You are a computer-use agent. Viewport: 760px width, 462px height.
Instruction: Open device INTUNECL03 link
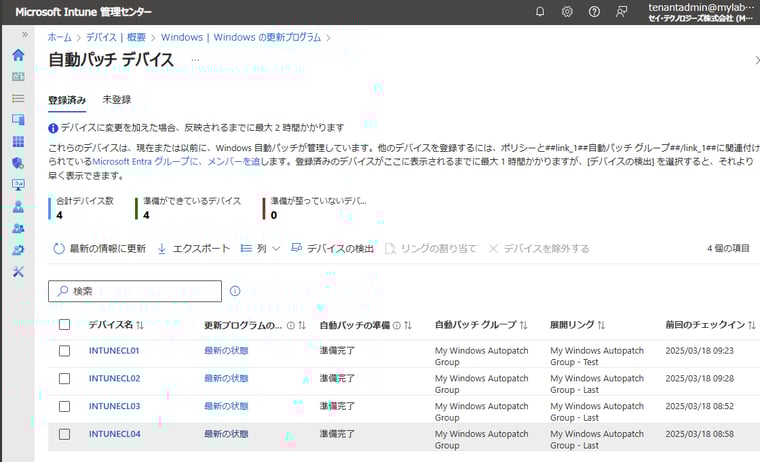point(114,406)
